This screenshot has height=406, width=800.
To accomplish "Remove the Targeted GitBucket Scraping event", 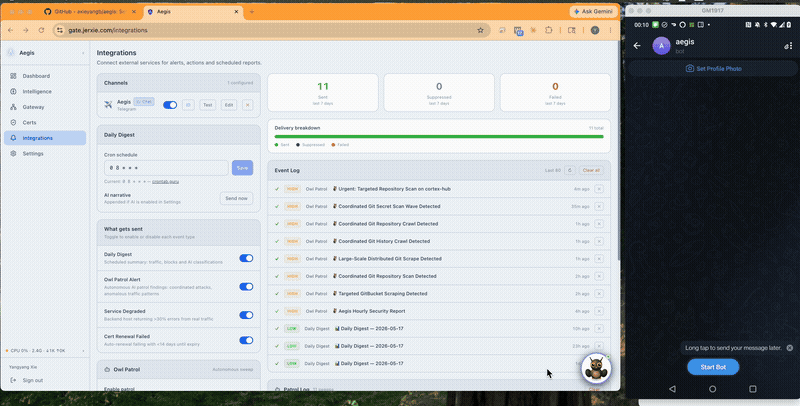I will click(599, 294).
